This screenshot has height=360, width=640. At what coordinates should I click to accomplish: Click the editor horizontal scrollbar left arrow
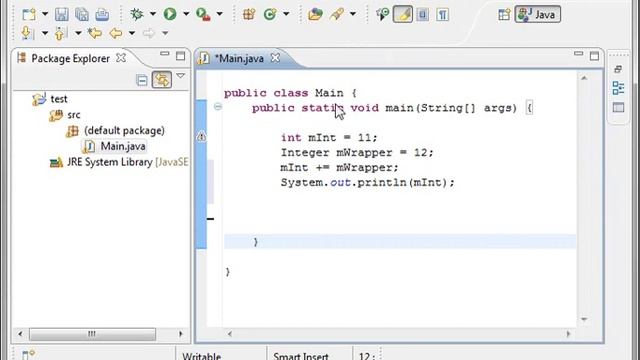tap(230, 333)
